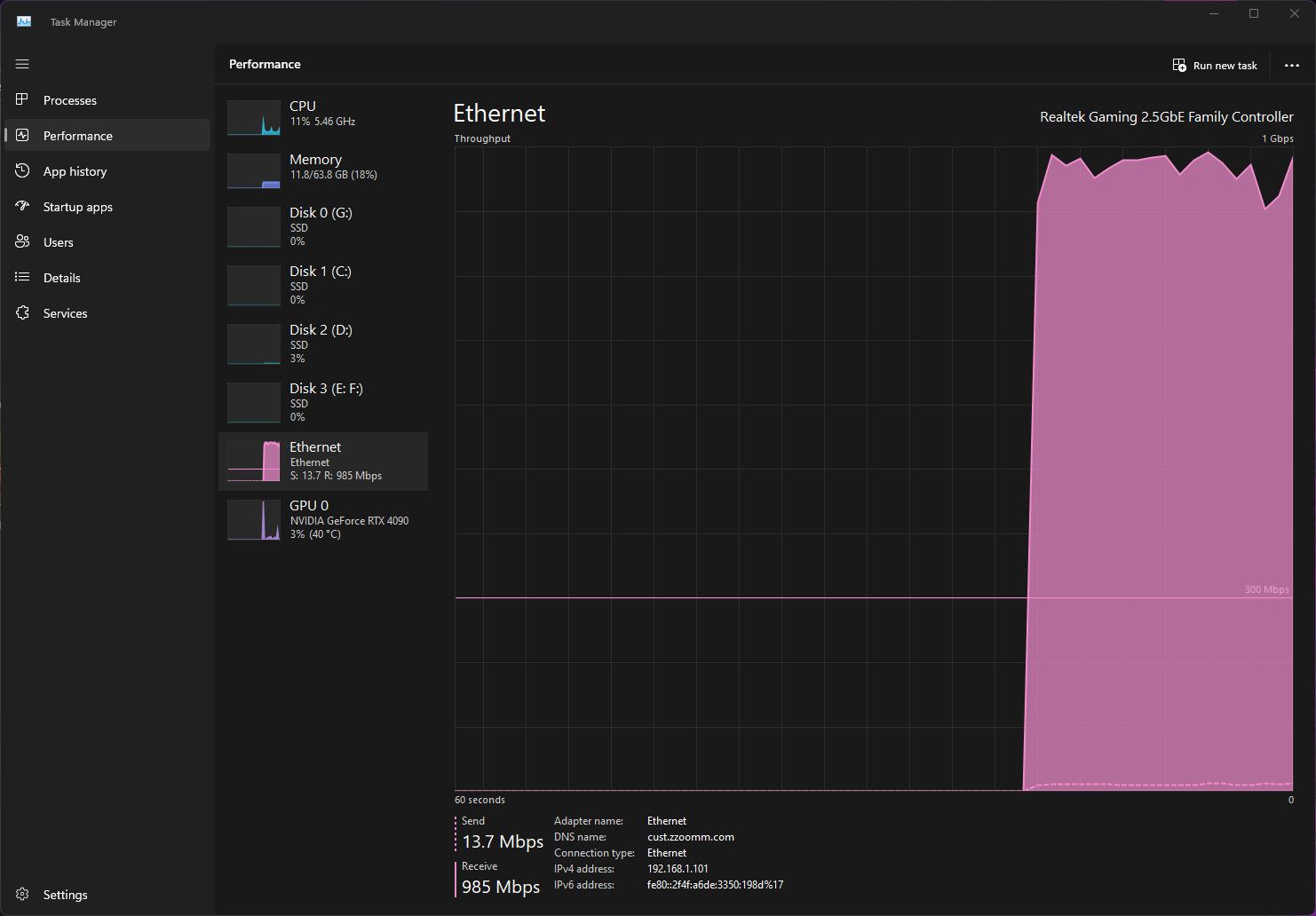
Task: Open the three-dot more options menu
Action: (1292, 65)
